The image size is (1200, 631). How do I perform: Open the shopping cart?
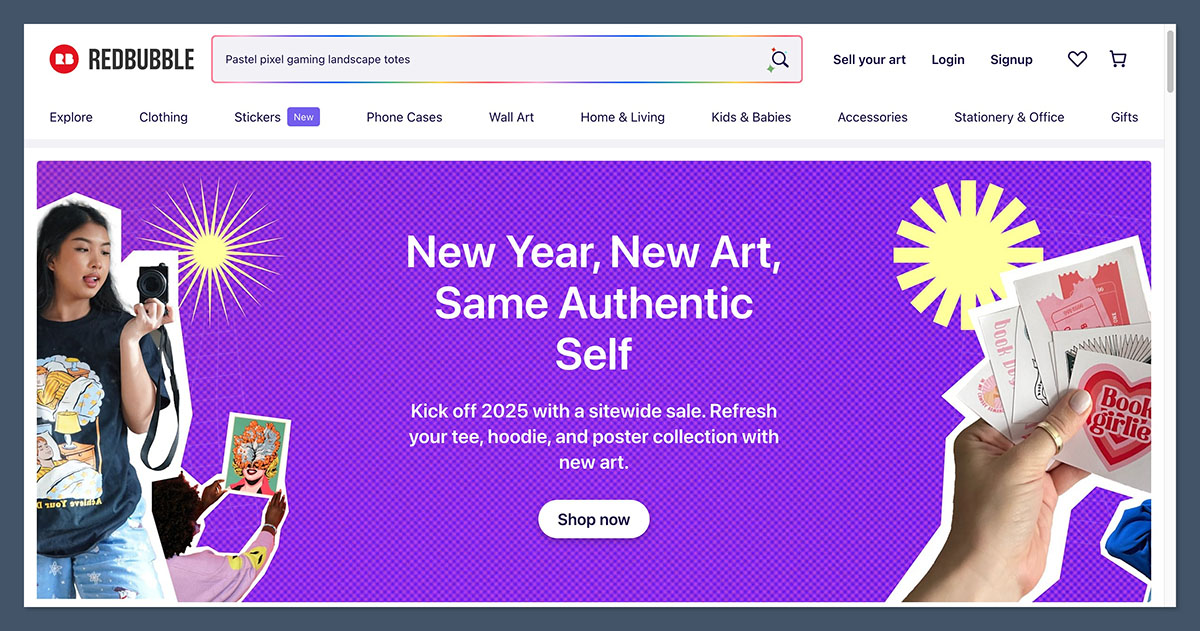tap(1118, 60)
